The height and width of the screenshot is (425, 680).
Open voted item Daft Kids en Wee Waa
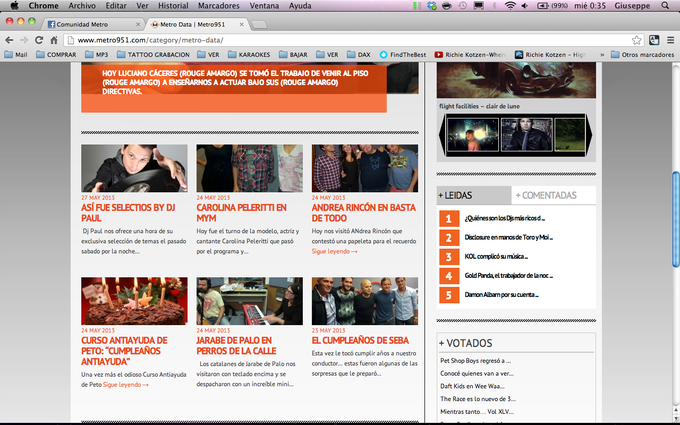pos(472,386)
